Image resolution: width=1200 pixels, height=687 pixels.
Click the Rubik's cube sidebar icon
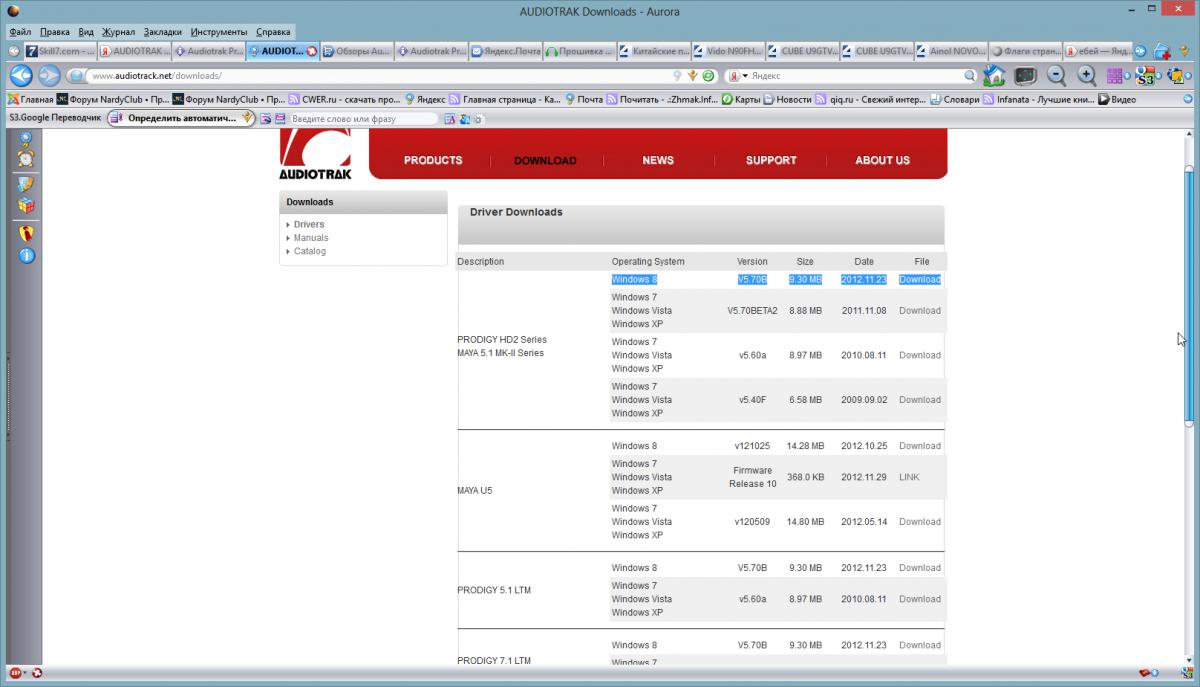tap(26, 206)
